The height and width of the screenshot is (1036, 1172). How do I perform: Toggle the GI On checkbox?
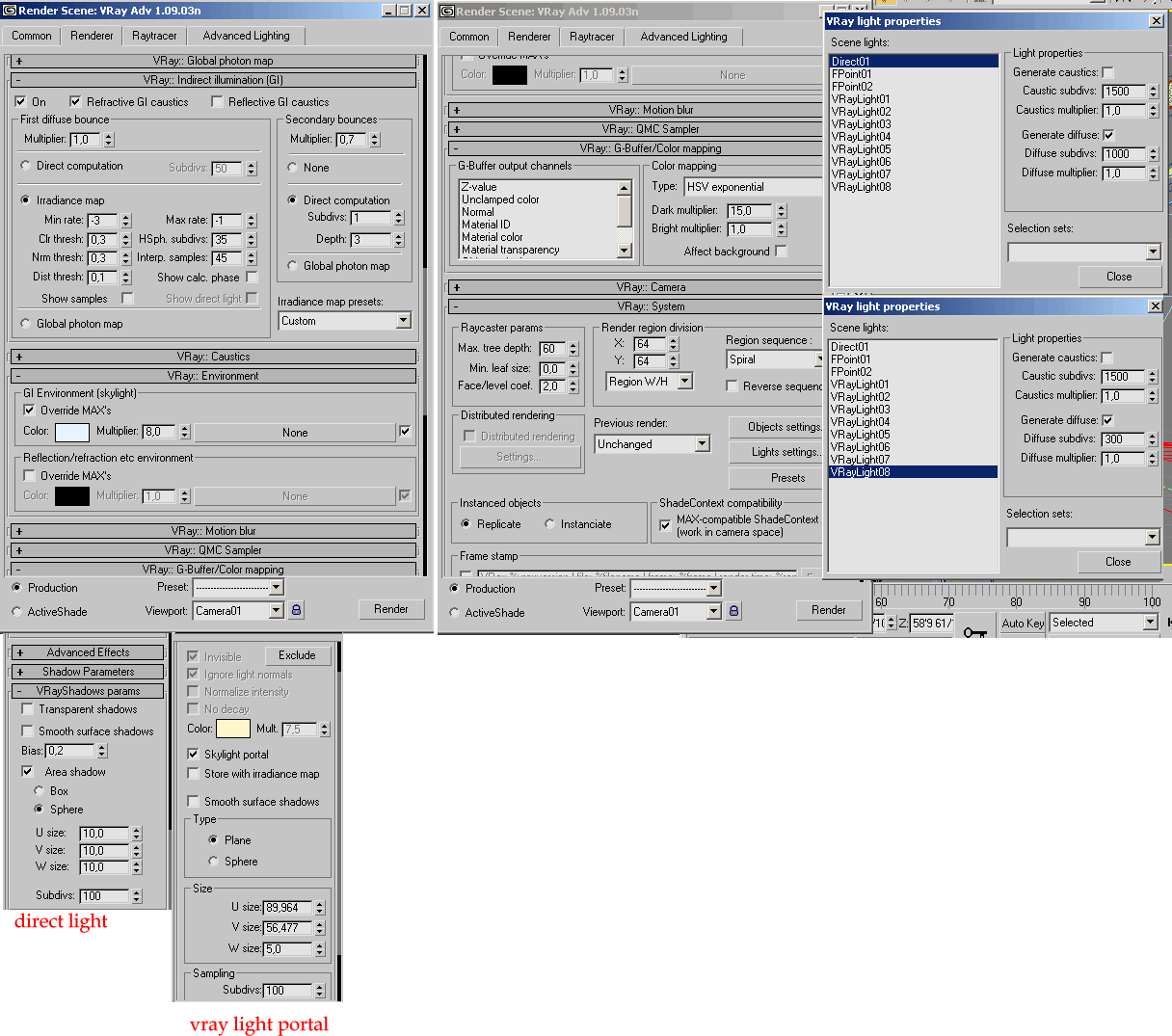tap(21, 101)
